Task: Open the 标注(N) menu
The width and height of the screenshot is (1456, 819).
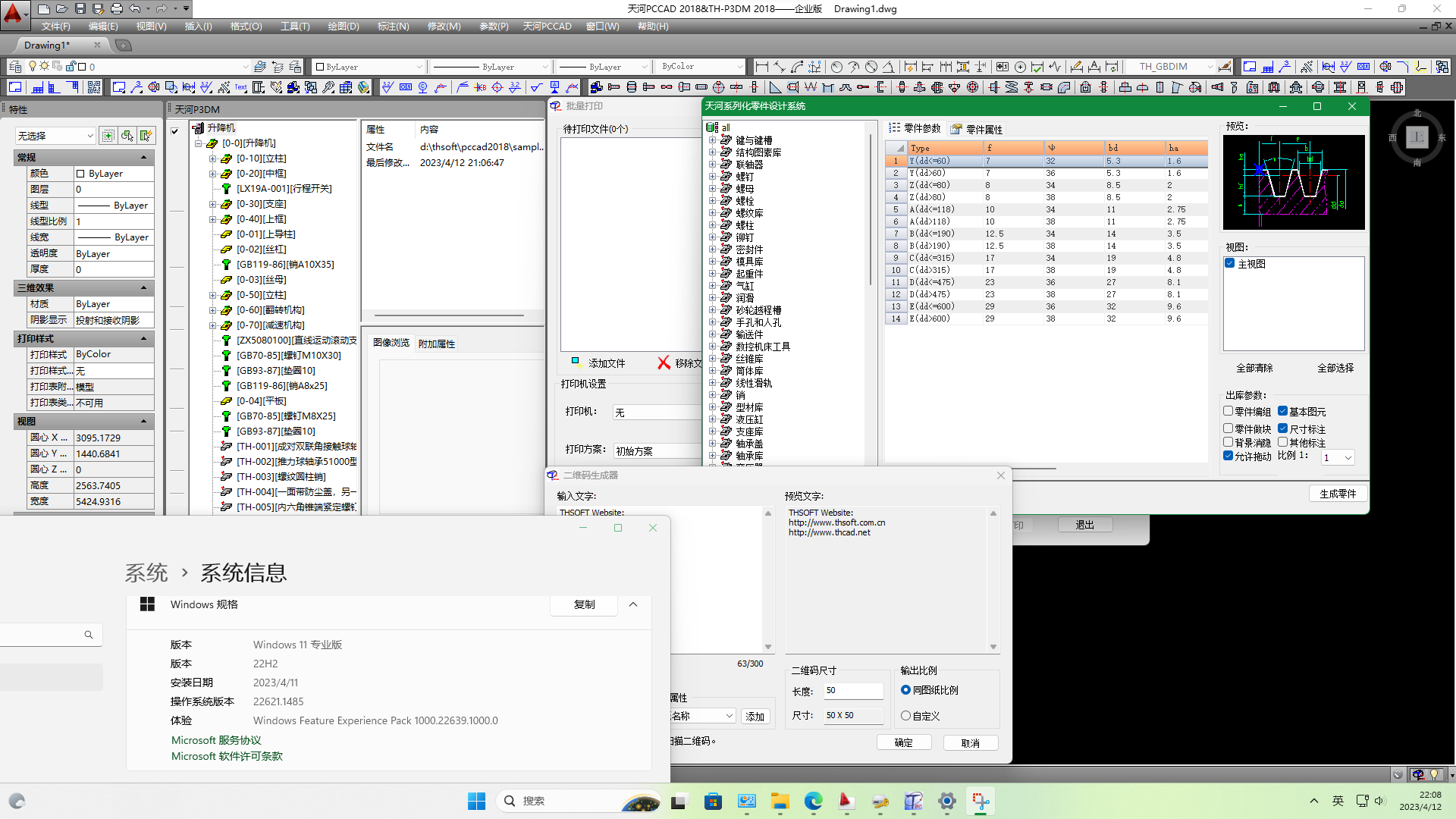Action: (x=393, y=26)
